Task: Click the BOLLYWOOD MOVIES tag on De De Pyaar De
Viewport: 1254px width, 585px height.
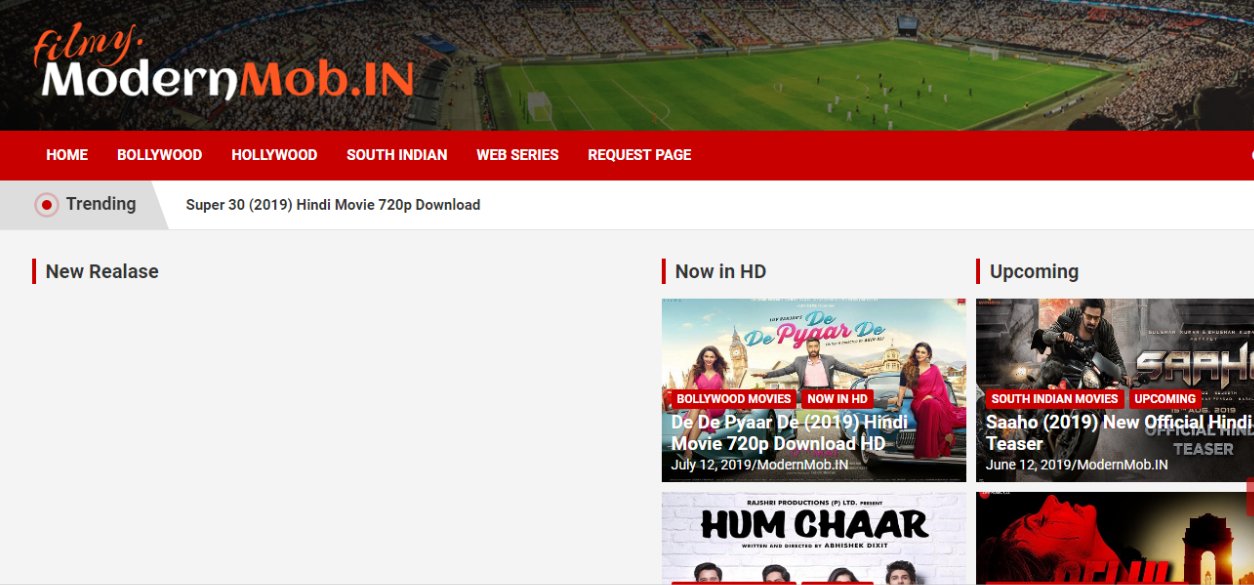Action: click(x=733, y=399)
